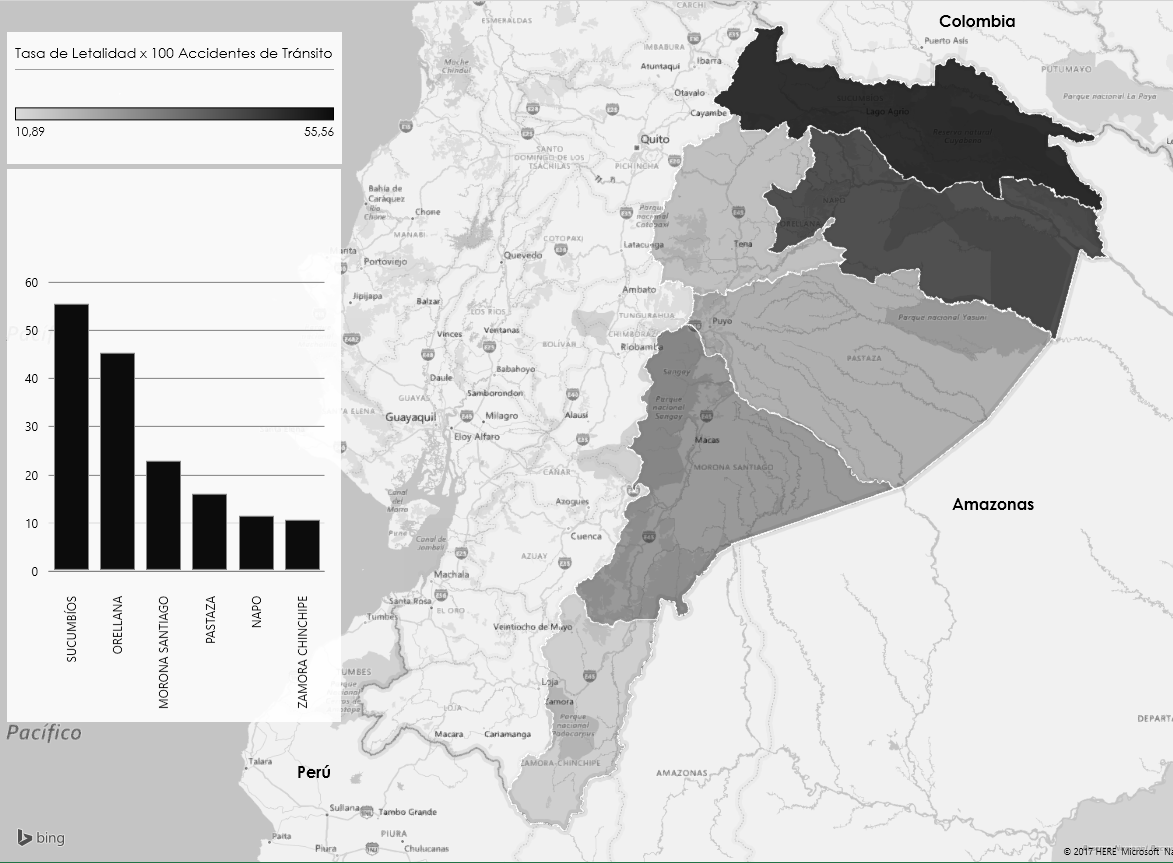The width and height of the screenshot is (1173, 863).
Task: Click the Bing logo icon
Action: (x=24, y=837)
